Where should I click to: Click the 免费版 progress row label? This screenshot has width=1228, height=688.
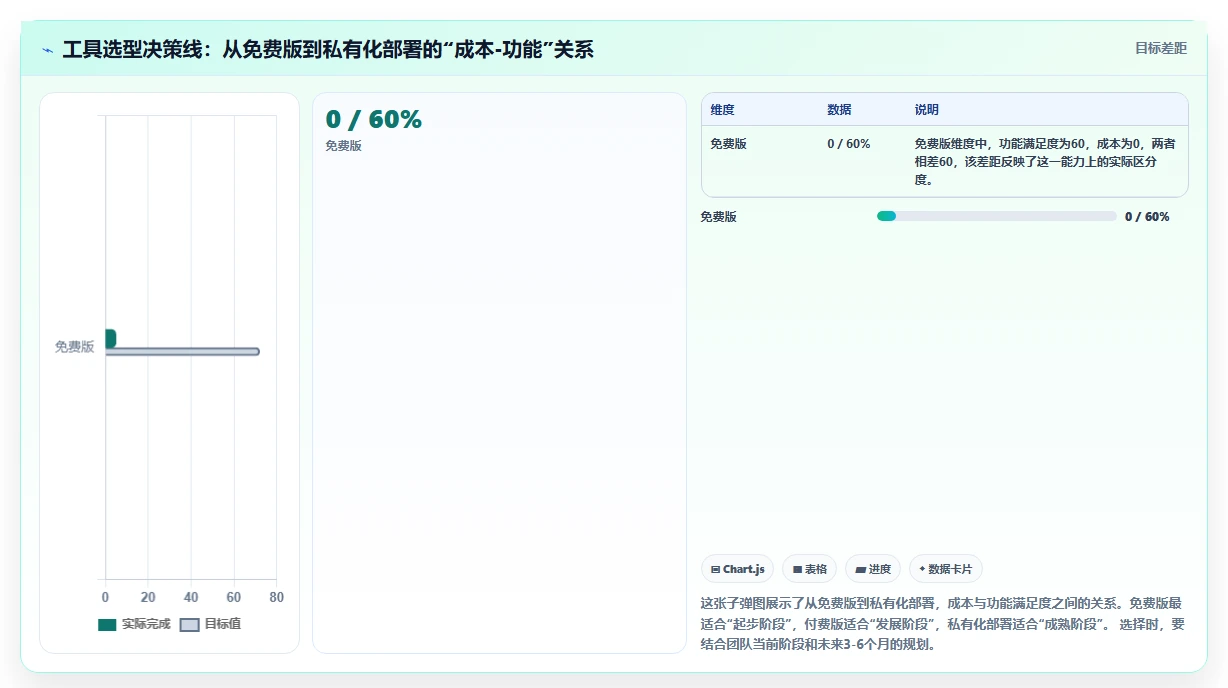718,217
